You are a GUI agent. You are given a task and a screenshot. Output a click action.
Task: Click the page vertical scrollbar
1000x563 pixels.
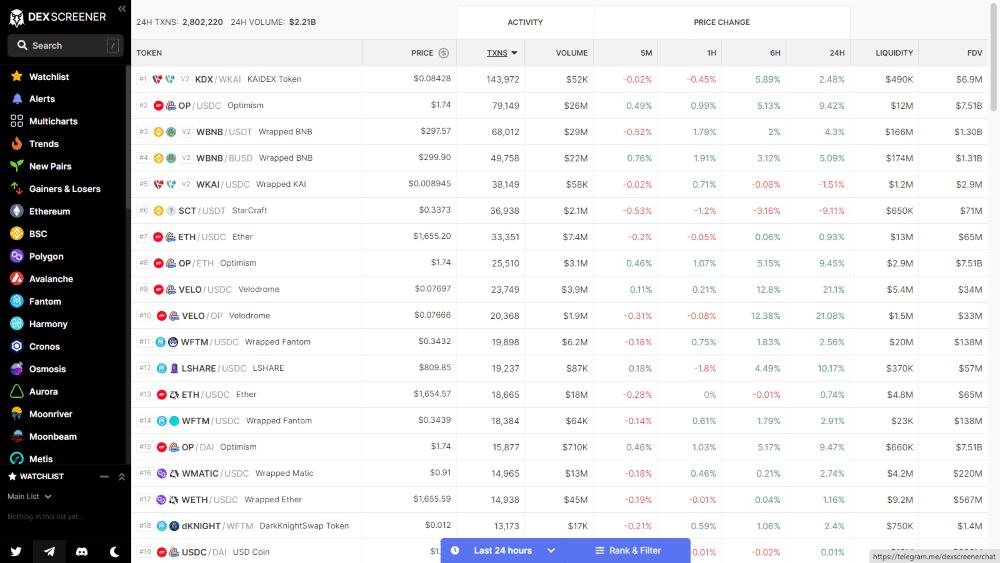click(x=993, y=57)
